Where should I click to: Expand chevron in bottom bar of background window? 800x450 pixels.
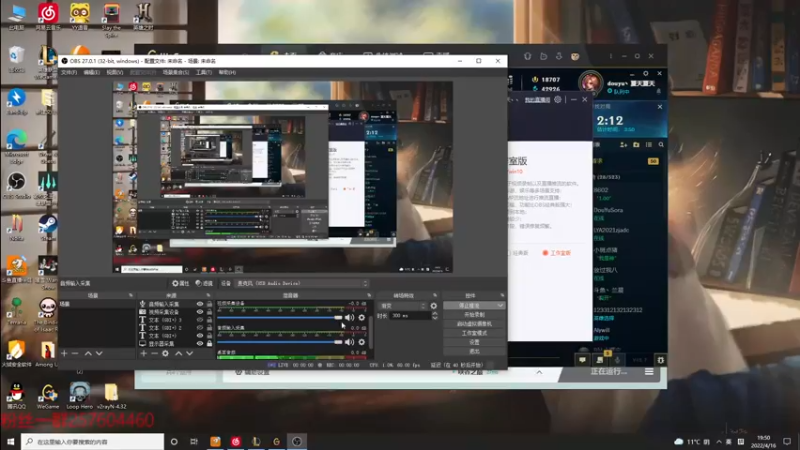pos(539,372)
